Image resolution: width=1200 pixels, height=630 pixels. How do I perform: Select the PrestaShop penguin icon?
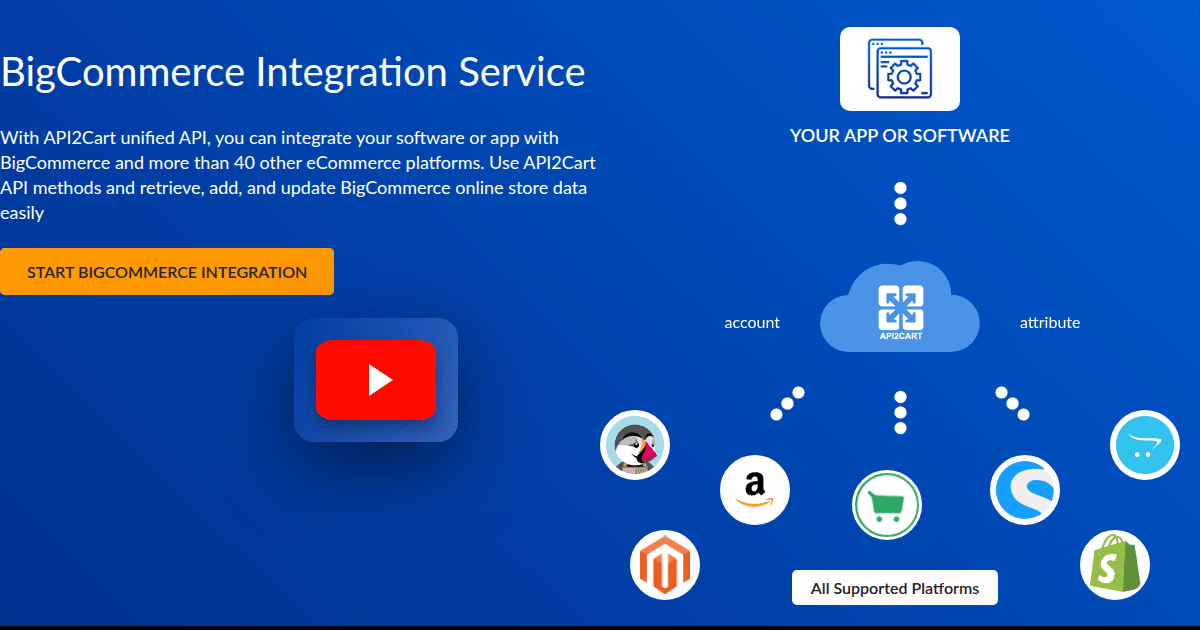click(x=635, y=445)
